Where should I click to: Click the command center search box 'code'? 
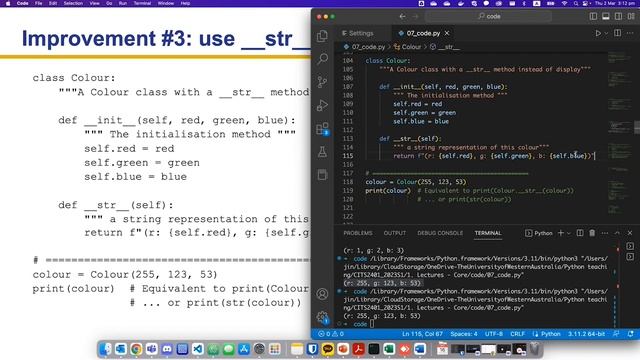click(489, 16)
